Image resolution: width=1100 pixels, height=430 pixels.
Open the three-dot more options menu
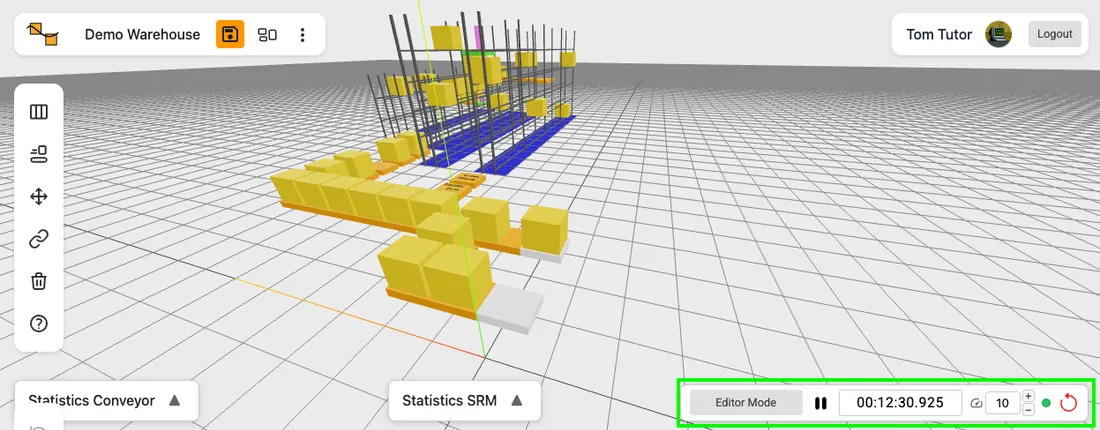(x=302, y=34)
